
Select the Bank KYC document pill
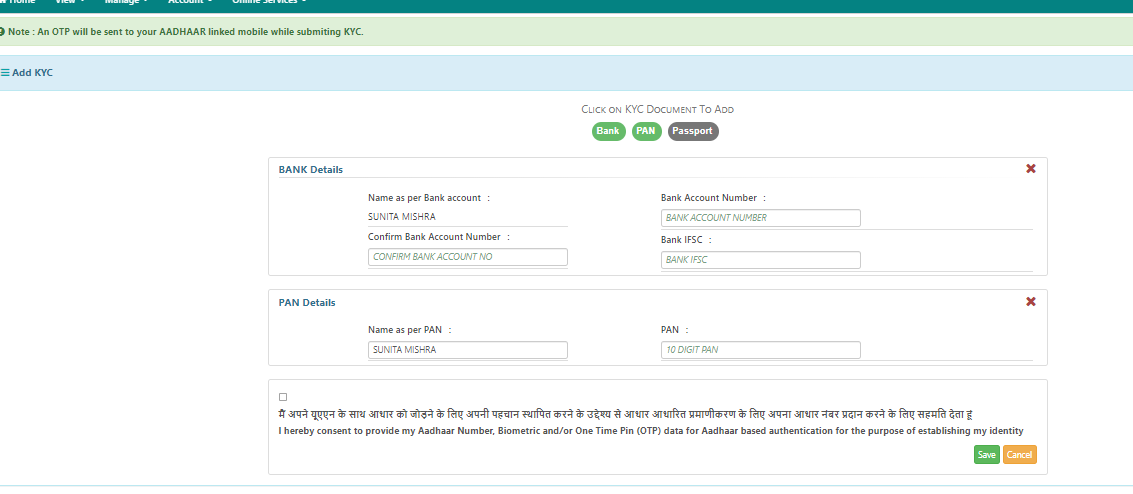608,131
